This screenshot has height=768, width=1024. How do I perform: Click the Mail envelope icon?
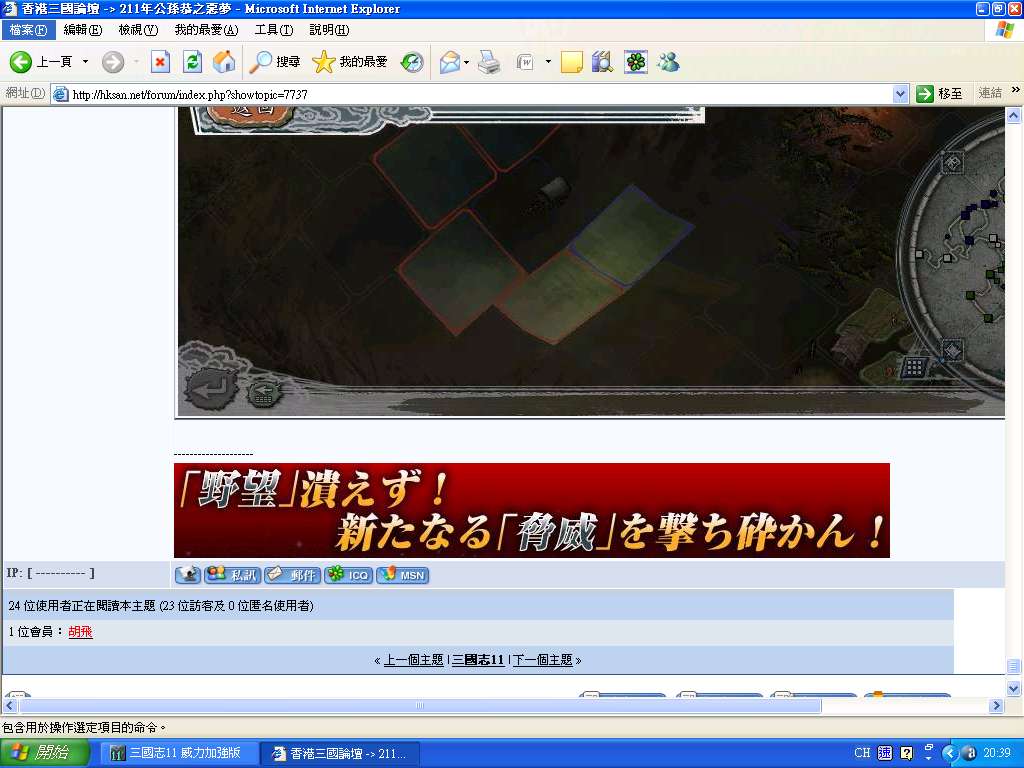tap(450, 62)
